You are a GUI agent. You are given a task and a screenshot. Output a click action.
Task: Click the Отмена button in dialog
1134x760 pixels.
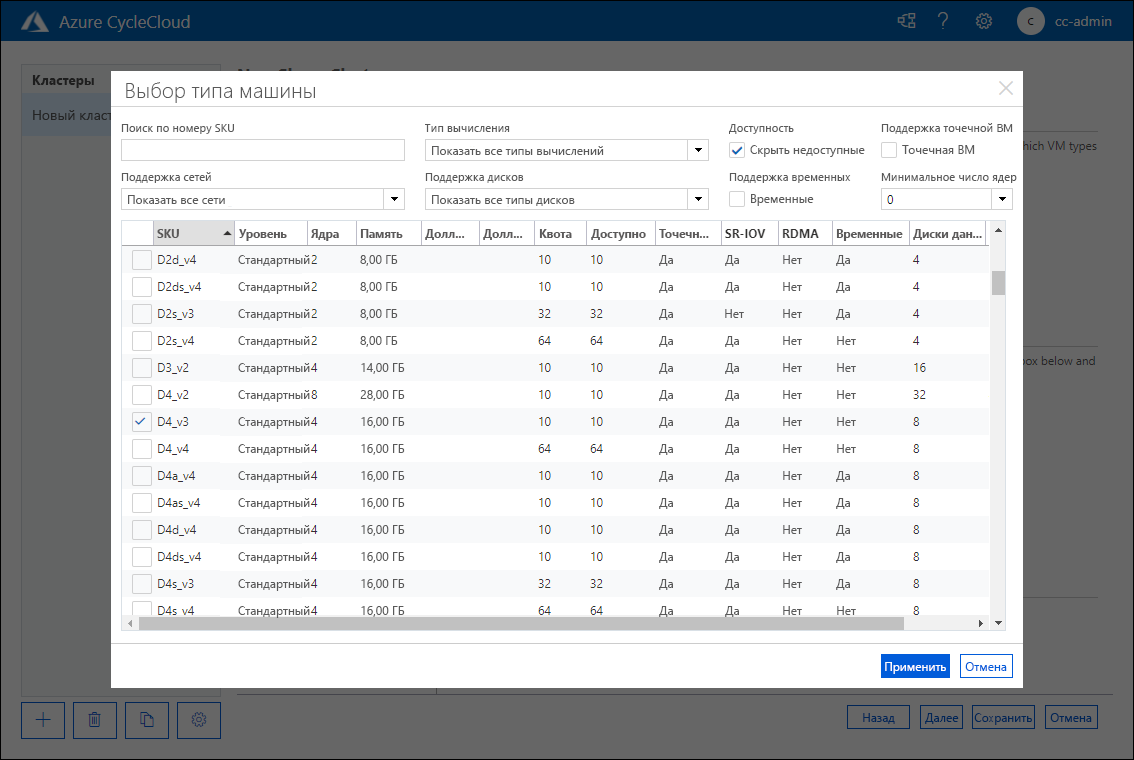[986, 667]
